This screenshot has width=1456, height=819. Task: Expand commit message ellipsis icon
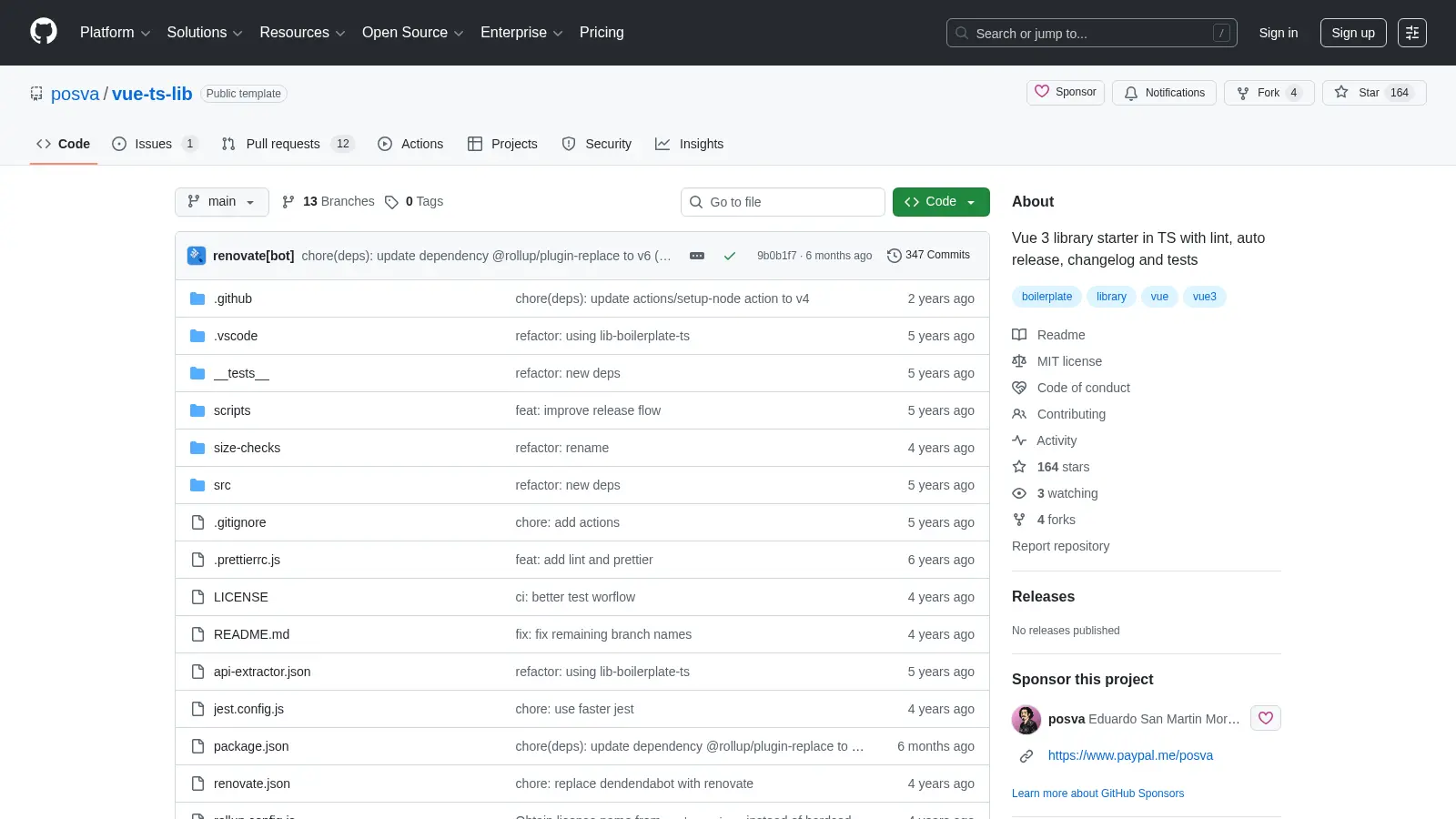[x=697, y=256]
